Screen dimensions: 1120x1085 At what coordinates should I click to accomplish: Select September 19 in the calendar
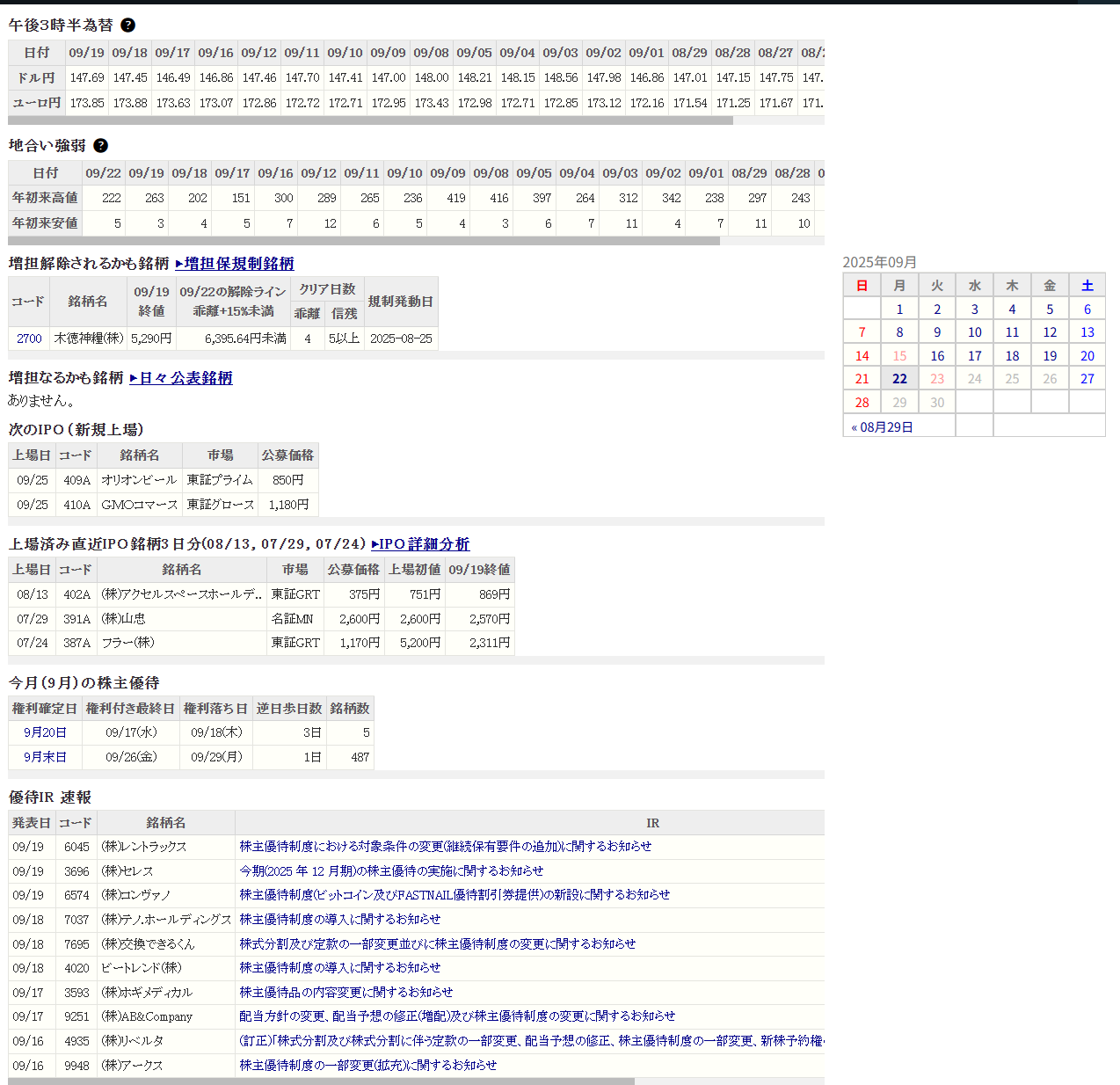point(1050,356)
